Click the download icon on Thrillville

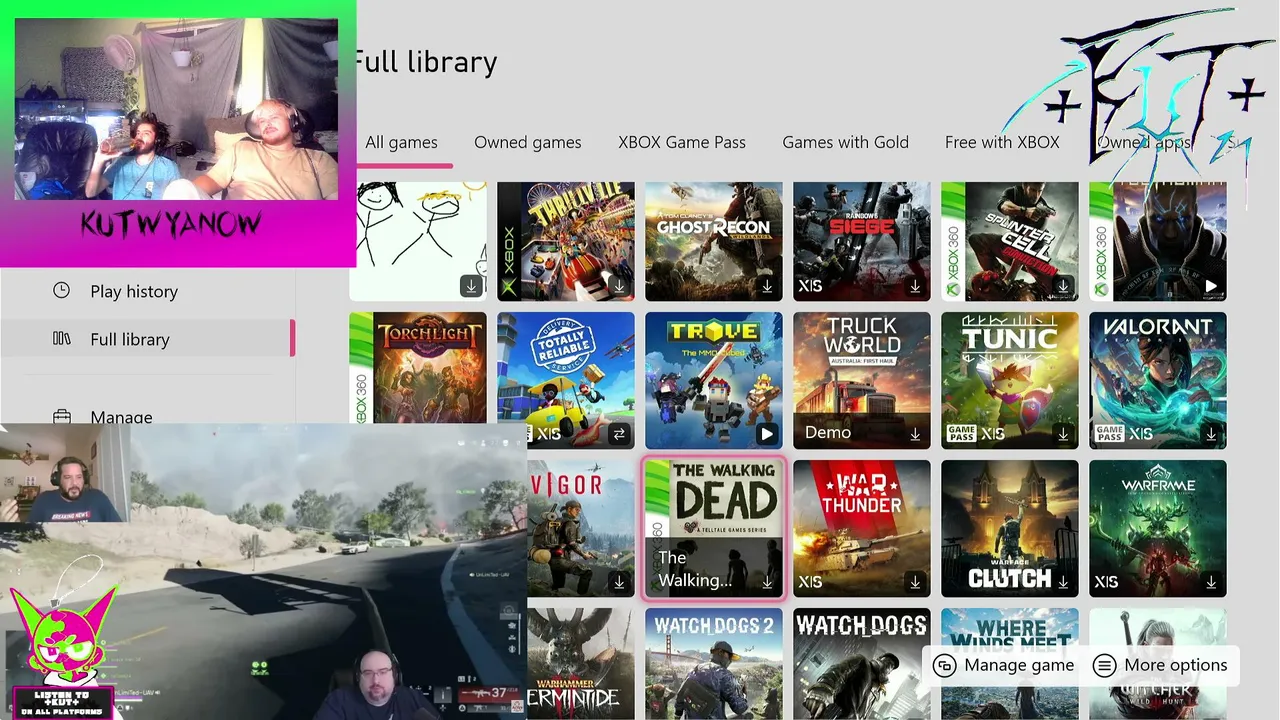point(619,286)
